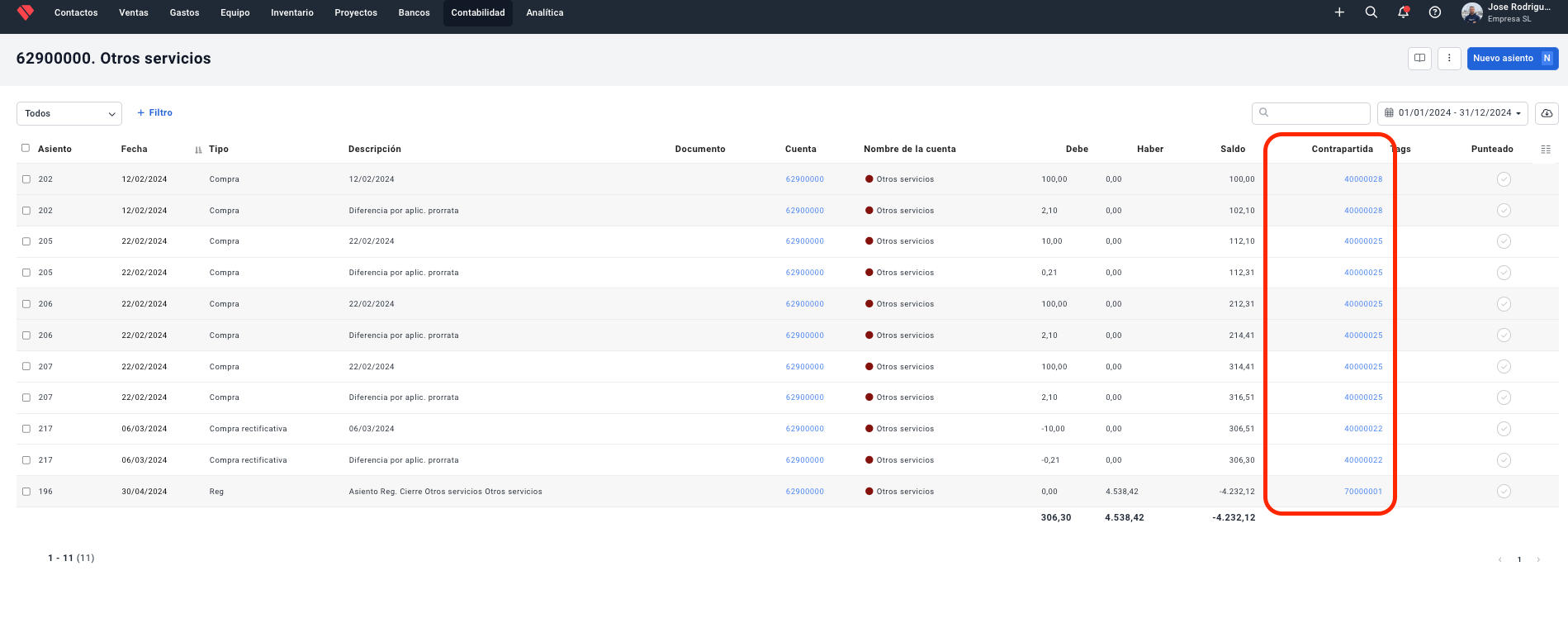
Task: Open Contactos menu
Action: (76, 12)
